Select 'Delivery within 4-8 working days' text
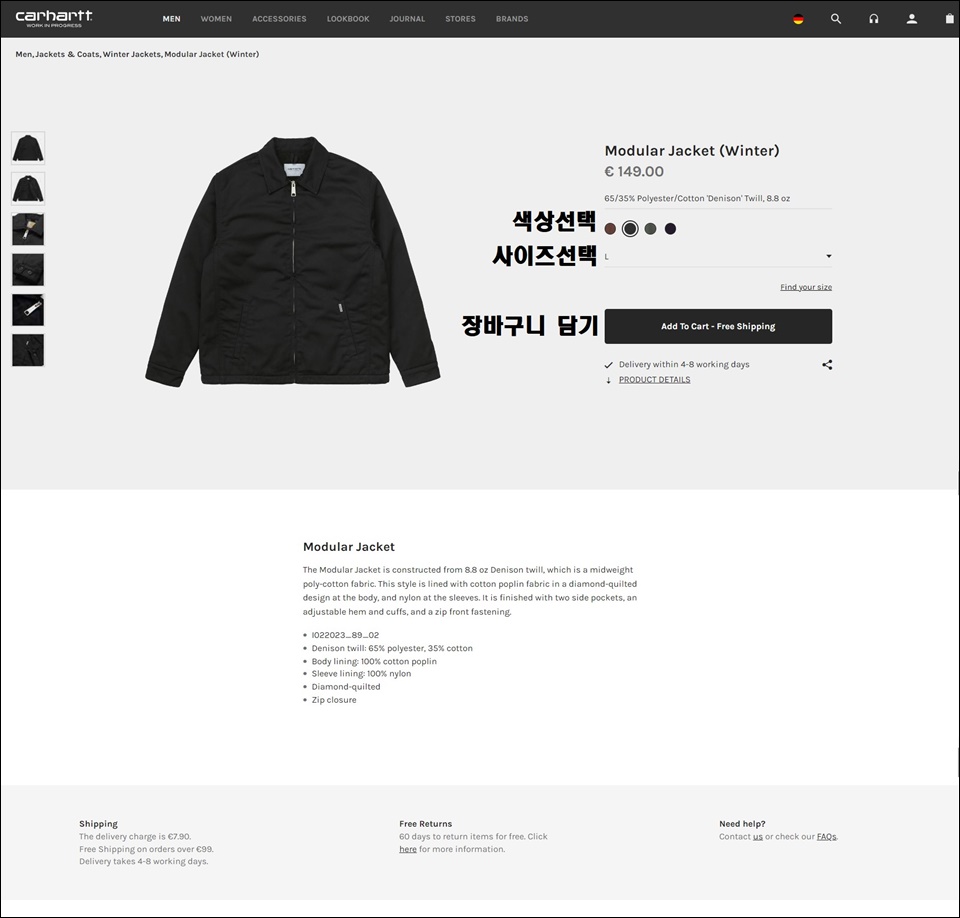This screenshot has width=960, height=918. [x=684, y=364]
